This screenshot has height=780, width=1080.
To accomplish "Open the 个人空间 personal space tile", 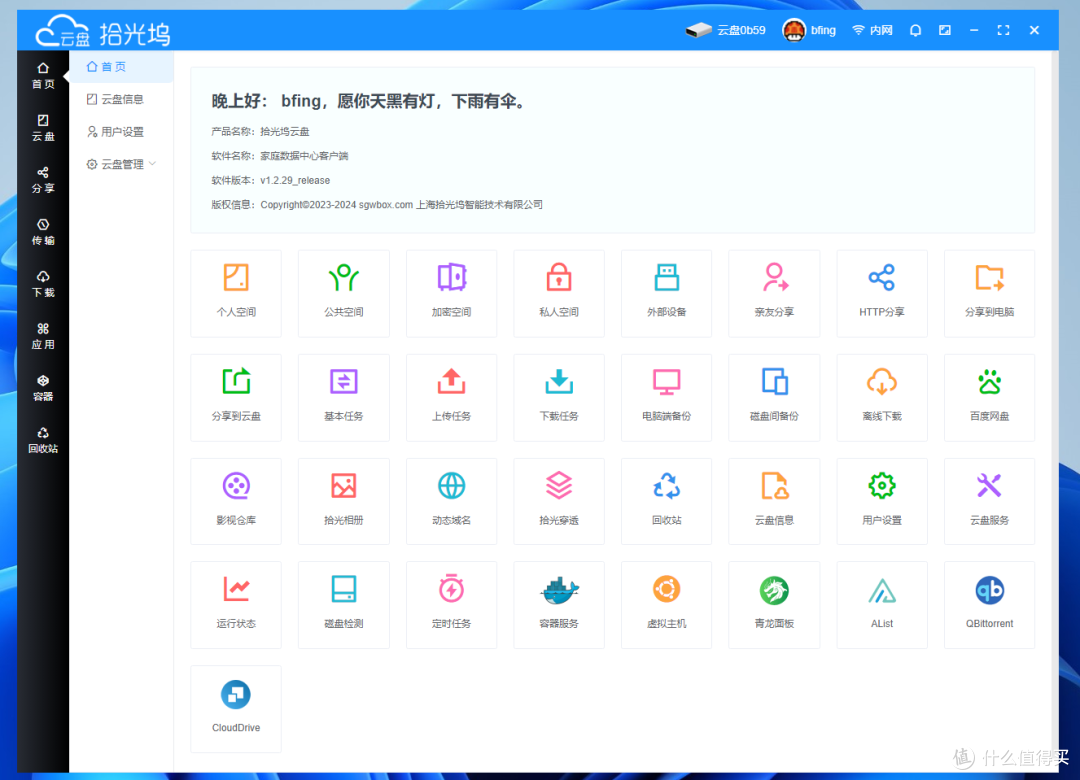I will point(236,293).
